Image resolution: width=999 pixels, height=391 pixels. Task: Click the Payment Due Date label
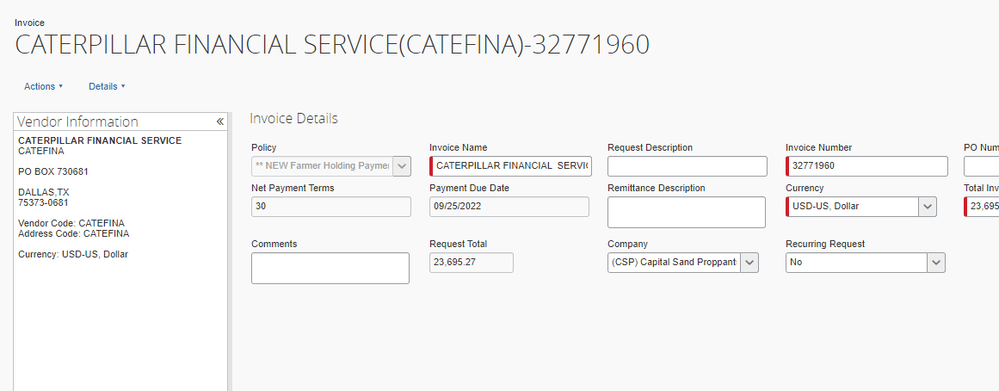coord(469,188)
